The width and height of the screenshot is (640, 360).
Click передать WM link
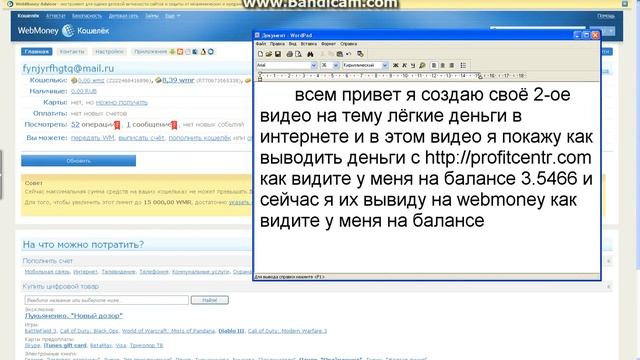pyautogui.click(x=93, y=138)
